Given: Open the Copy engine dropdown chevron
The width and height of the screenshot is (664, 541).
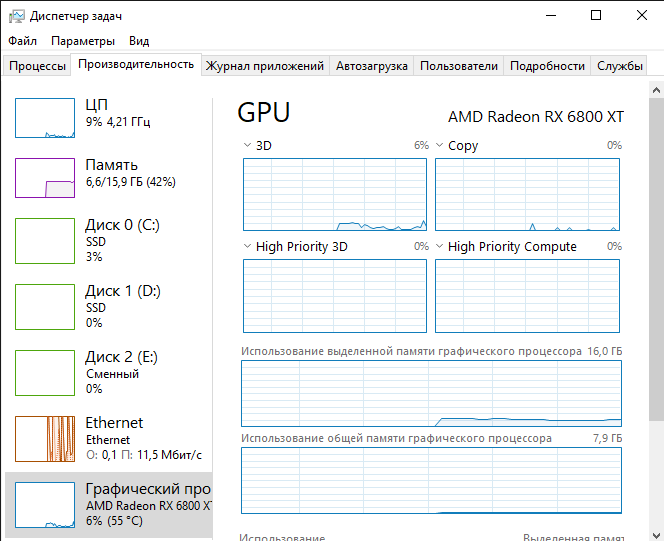Looking at the screenshot, I should (440, 145).
